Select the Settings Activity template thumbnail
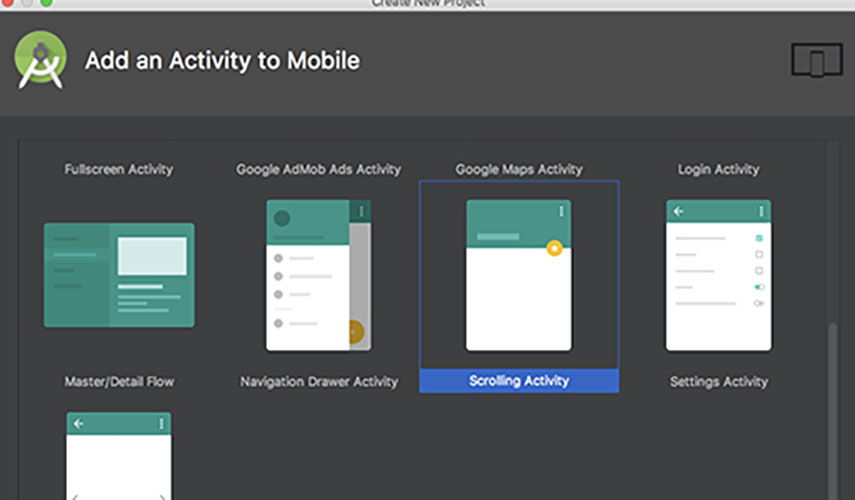Viewport: 855px width, 500px height. (719, 275)
